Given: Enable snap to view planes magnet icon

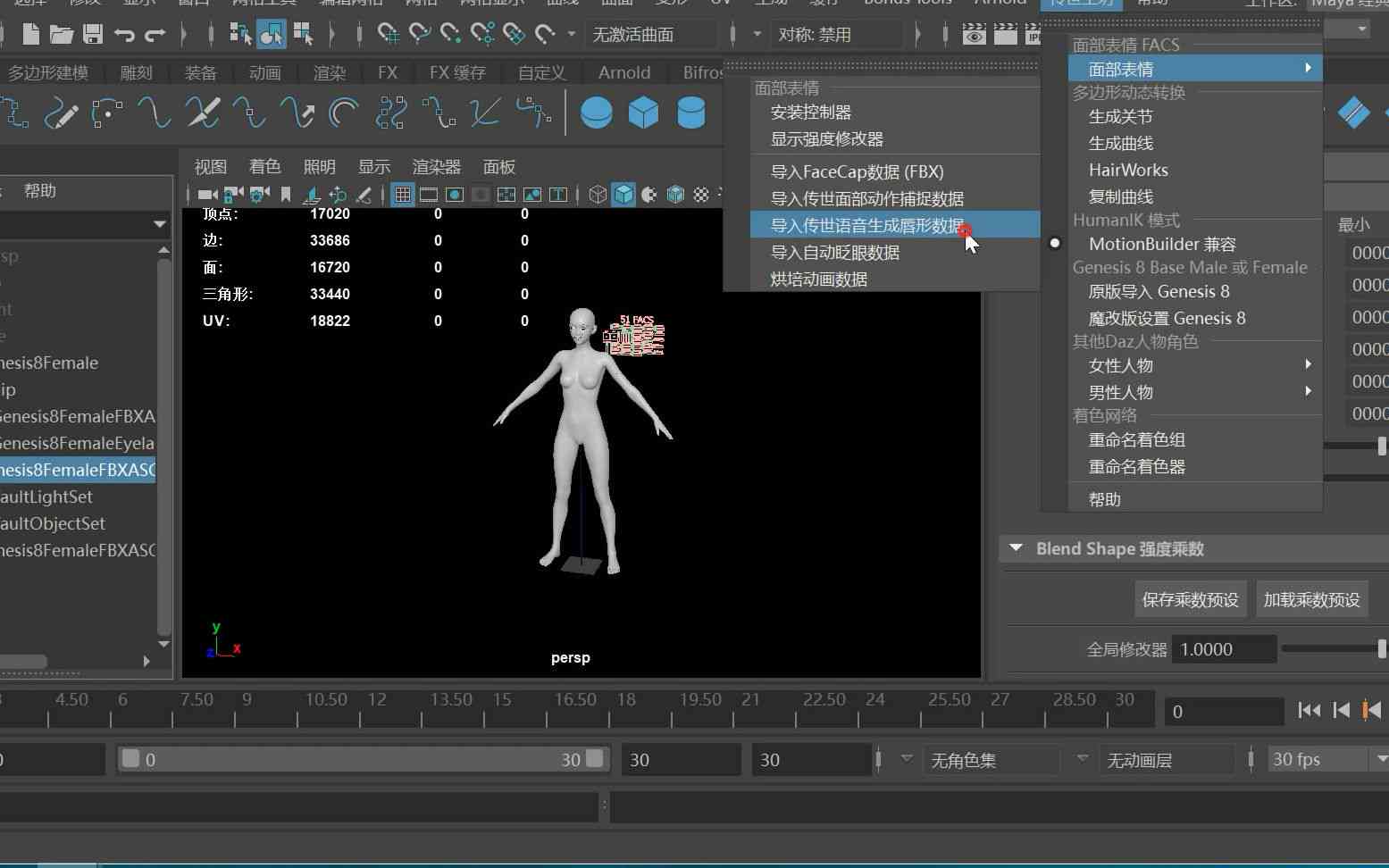Looking at the screenshot, I should 514,34.
